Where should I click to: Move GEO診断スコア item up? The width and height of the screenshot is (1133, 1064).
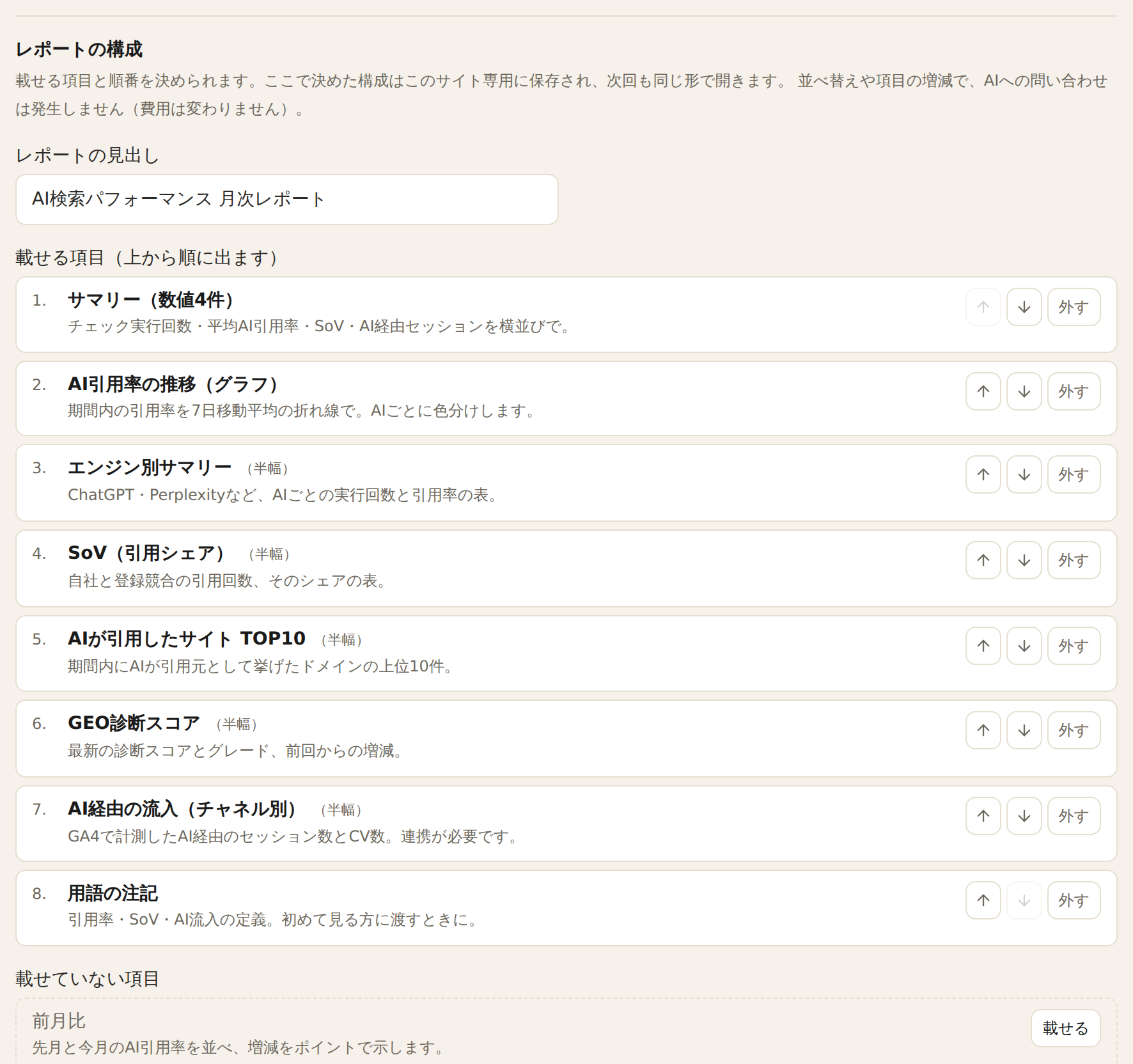[x=983, y=730]
